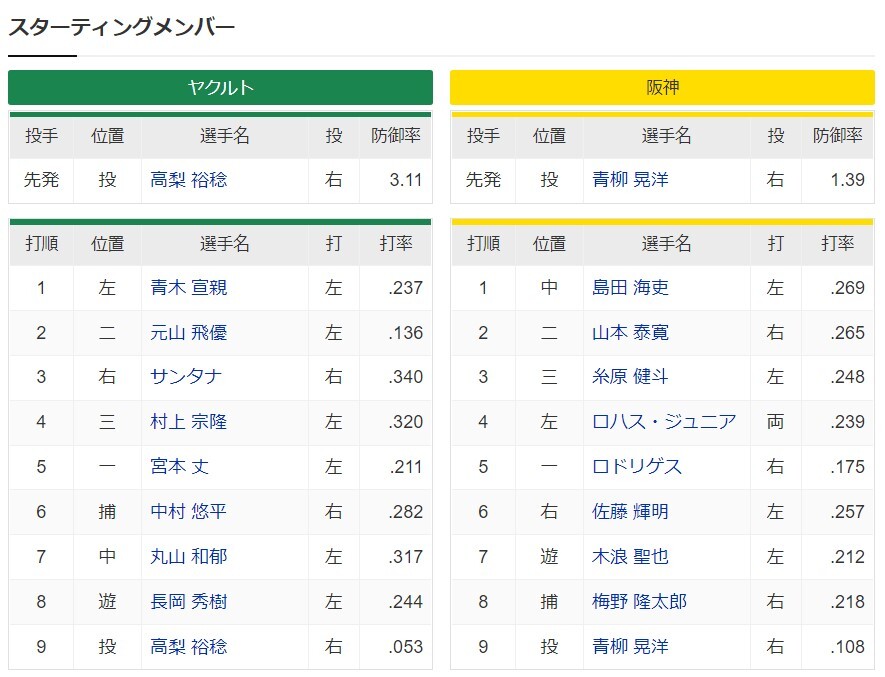Screen dimensions: 885x677
Task: Select 丸山 和郁 player link
Action: click(189, 557)
